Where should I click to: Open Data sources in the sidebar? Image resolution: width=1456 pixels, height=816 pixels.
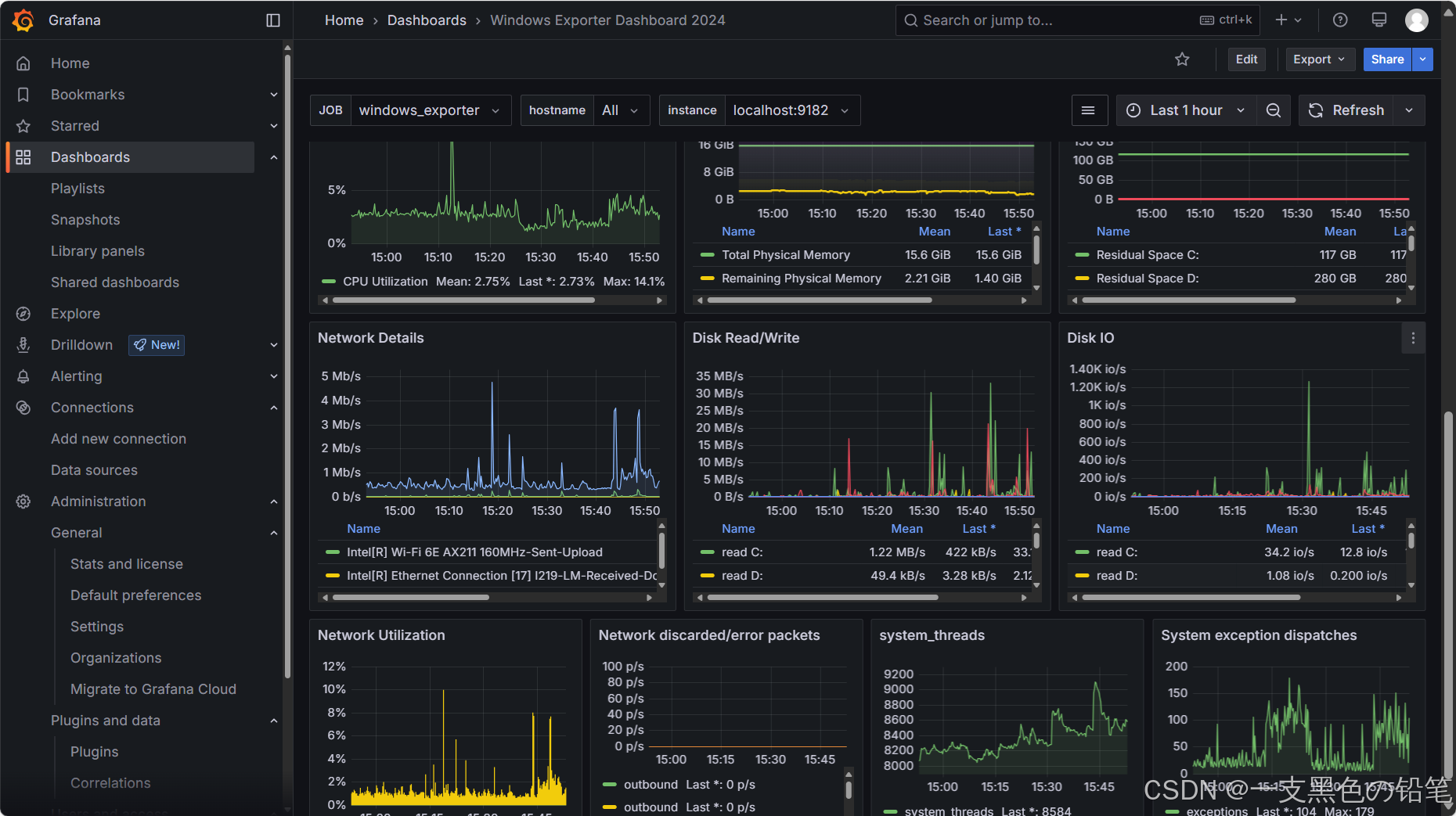94,470
